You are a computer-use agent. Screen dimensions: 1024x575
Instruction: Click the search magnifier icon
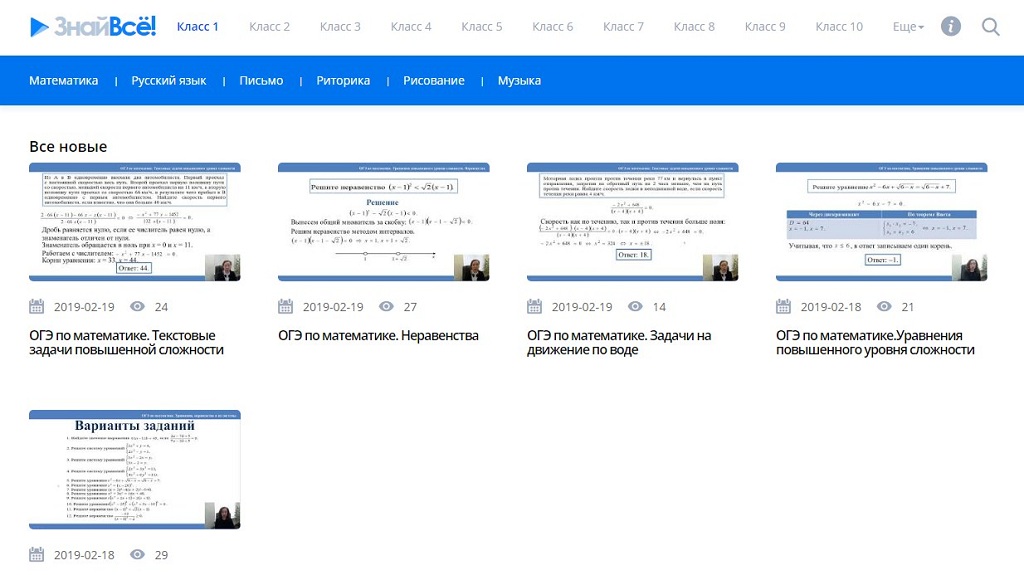[990, 27]
